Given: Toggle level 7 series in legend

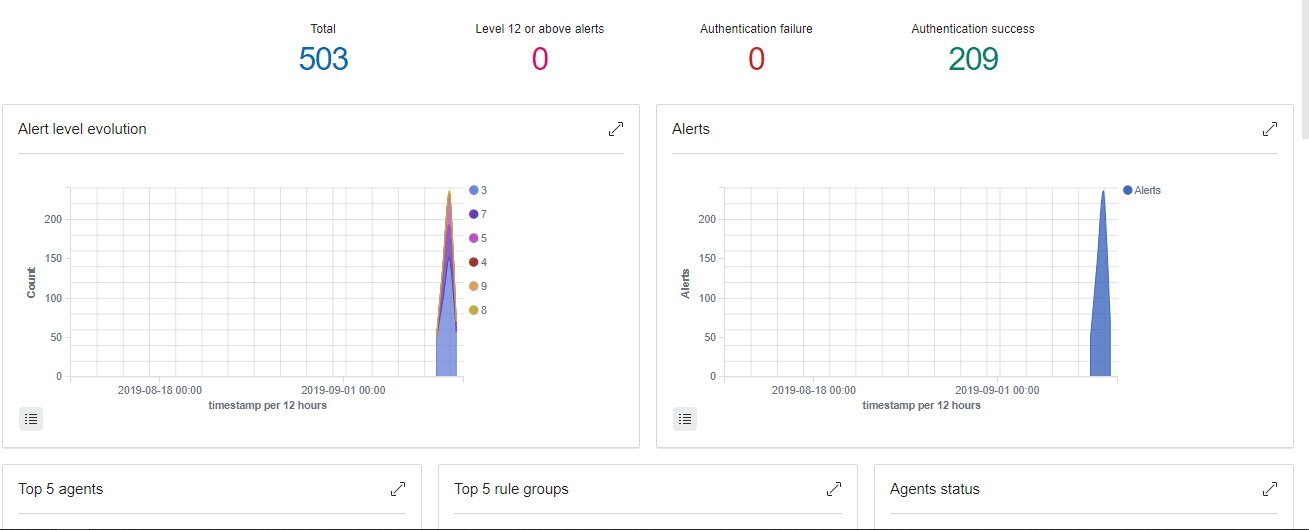Looking at the screenshot, I should (x=478, y=214).
